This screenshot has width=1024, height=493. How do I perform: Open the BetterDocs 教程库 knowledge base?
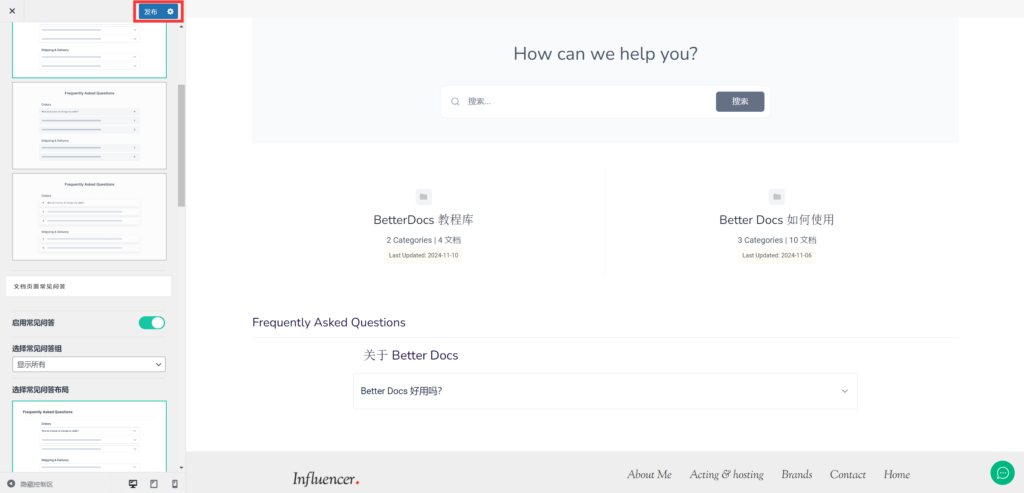pos(423,220)
